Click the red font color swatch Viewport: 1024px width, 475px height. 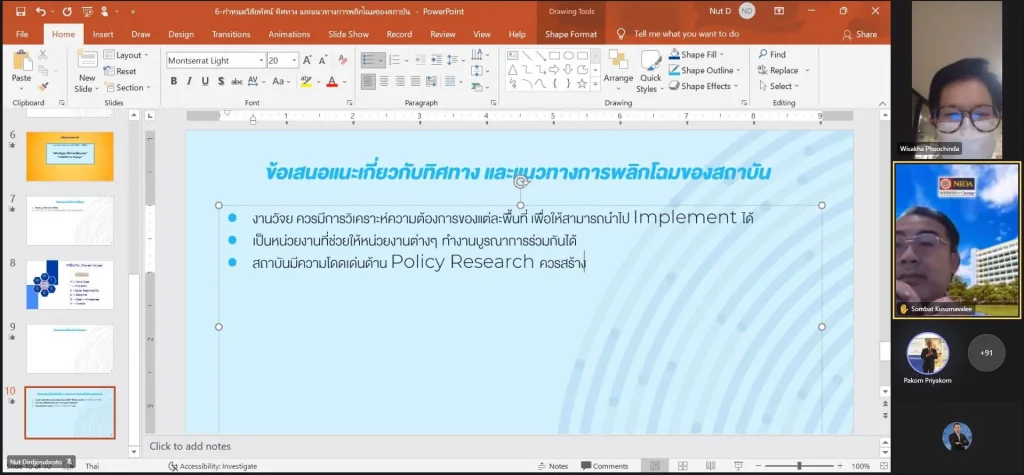coord(332,81)
